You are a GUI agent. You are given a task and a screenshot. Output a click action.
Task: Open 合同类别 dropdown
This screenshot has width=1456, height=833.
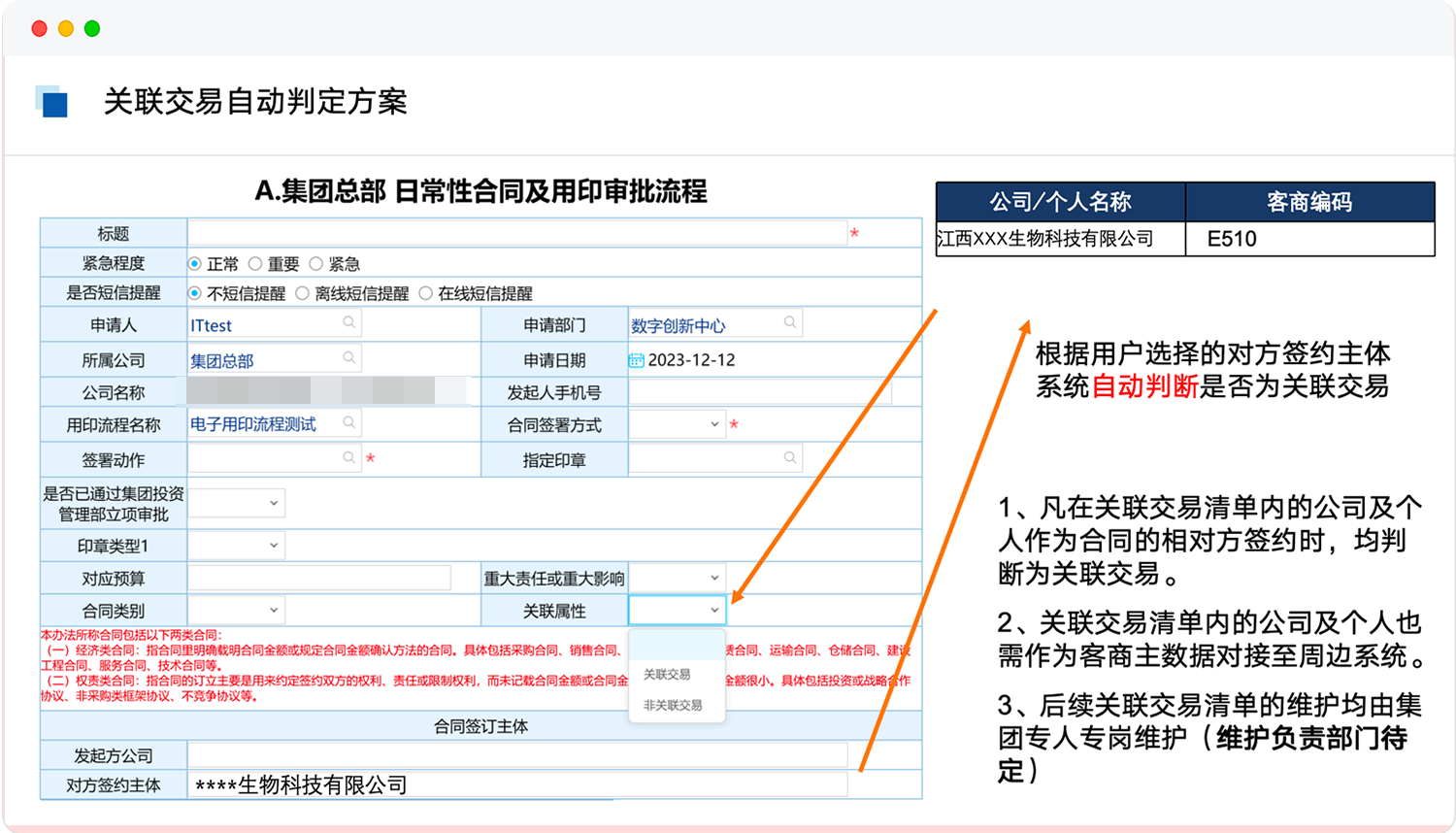(x=236, y=610)
